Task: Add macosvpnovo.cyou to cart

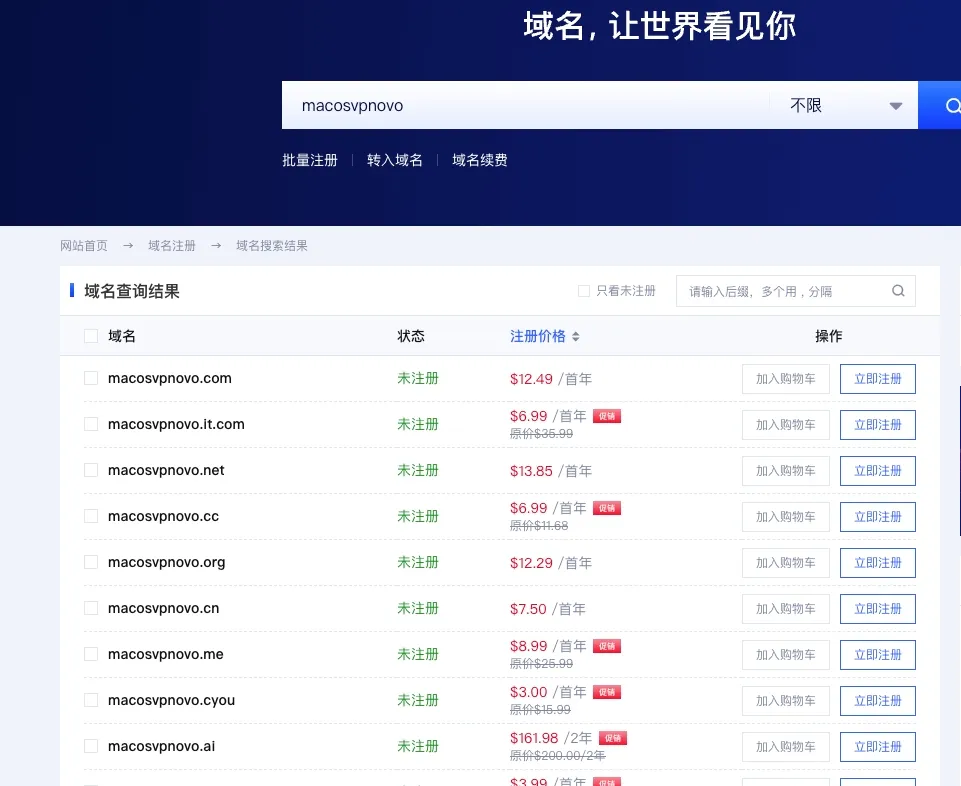Action: [786, 701]
